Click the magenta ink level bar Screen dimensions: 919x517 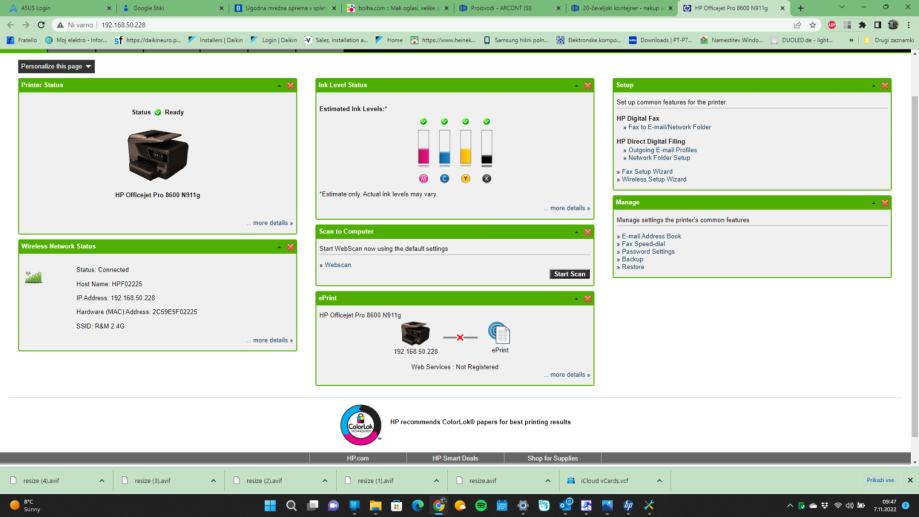pos(423,147)
